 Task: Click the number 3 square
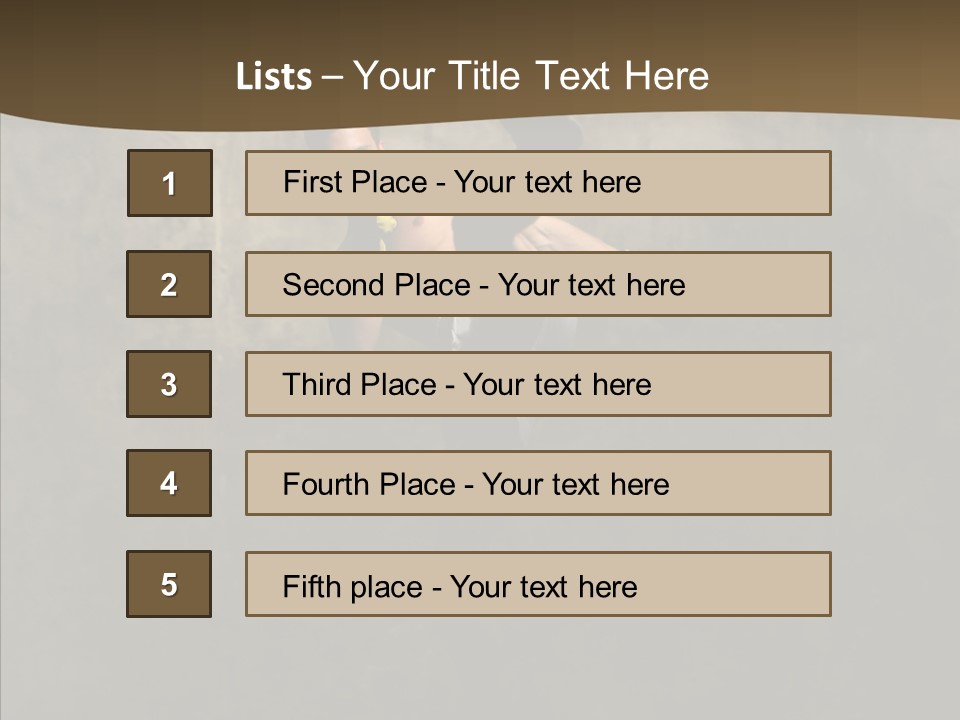pyautogui.click(x=169, y=384)
